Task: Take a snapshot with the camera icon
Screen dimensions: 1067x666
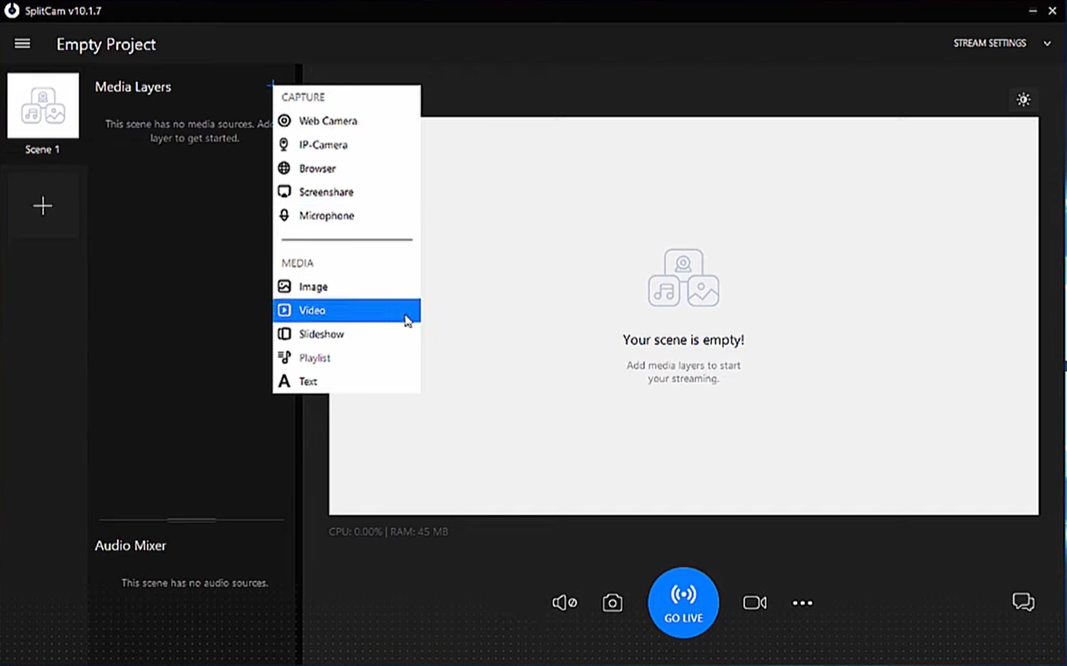Action: click(x=612, y=602)
